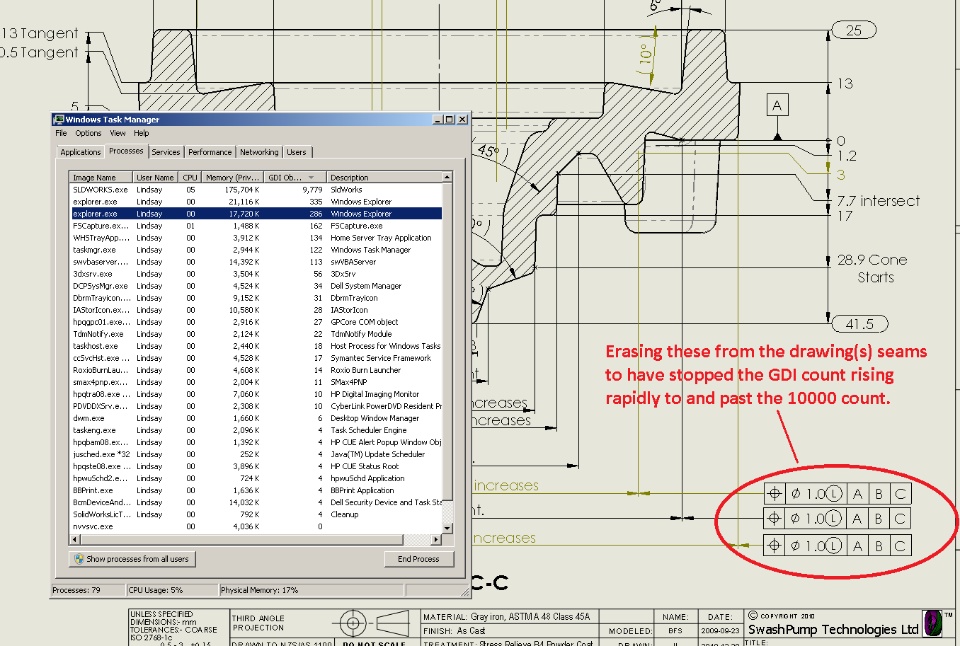The width and height of the screenshot is (960, 646).
Task: Click the process list scroll-down arrow
Action: 447,527
